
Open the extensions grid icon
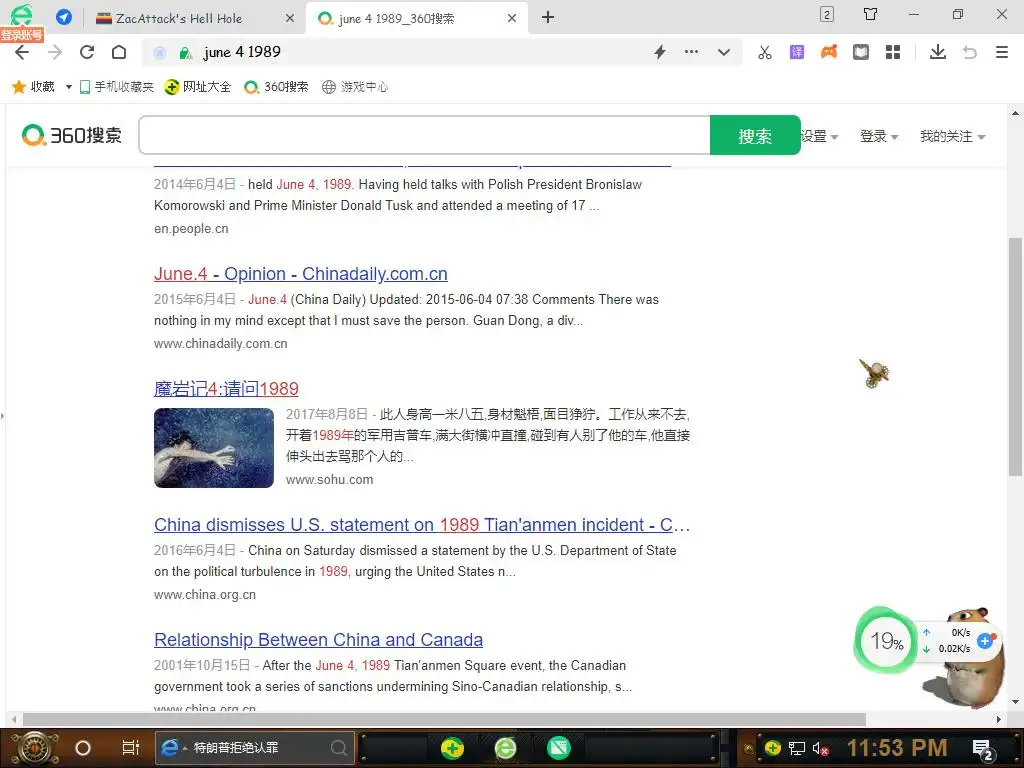point(893,52)
